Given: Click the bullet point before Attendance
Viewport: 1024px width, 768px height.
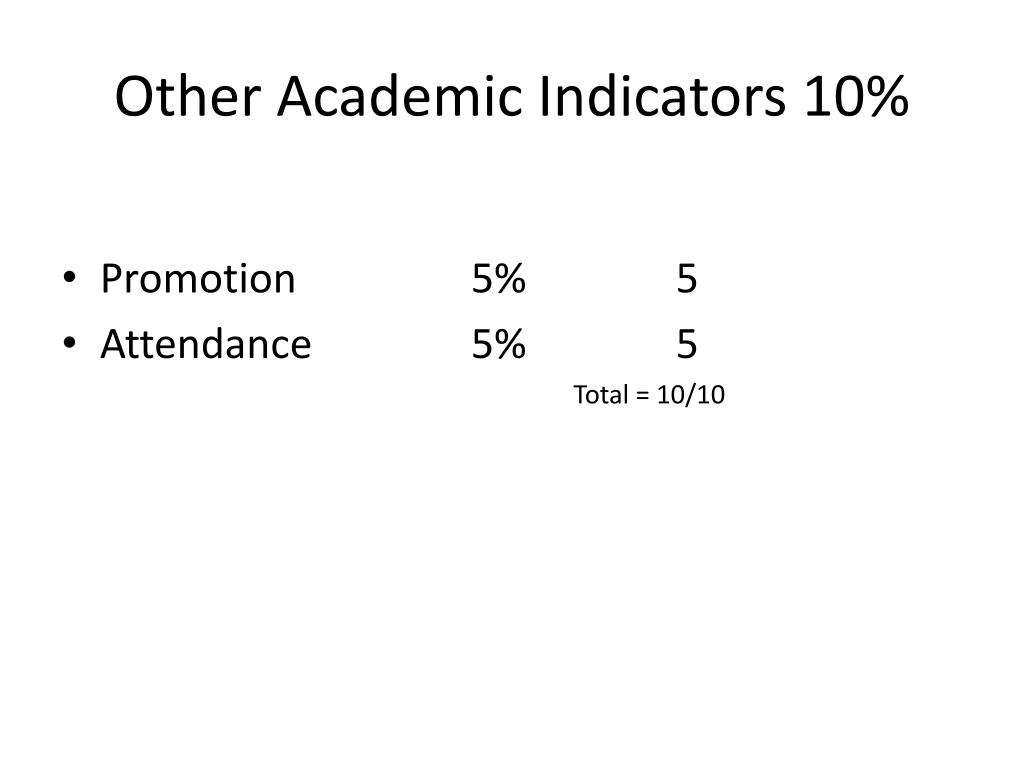Looking at the screenshot, I should tap(69, 343).
